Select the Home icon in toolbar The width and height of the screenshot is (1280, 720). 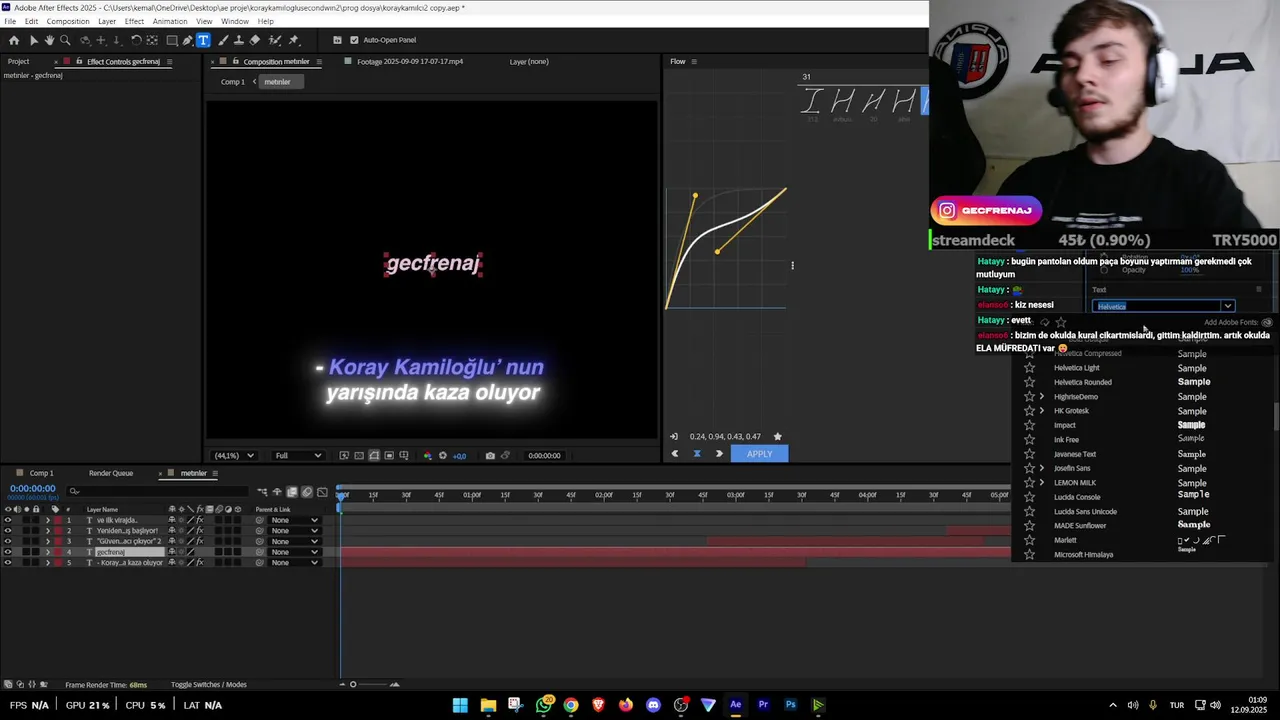14,40
